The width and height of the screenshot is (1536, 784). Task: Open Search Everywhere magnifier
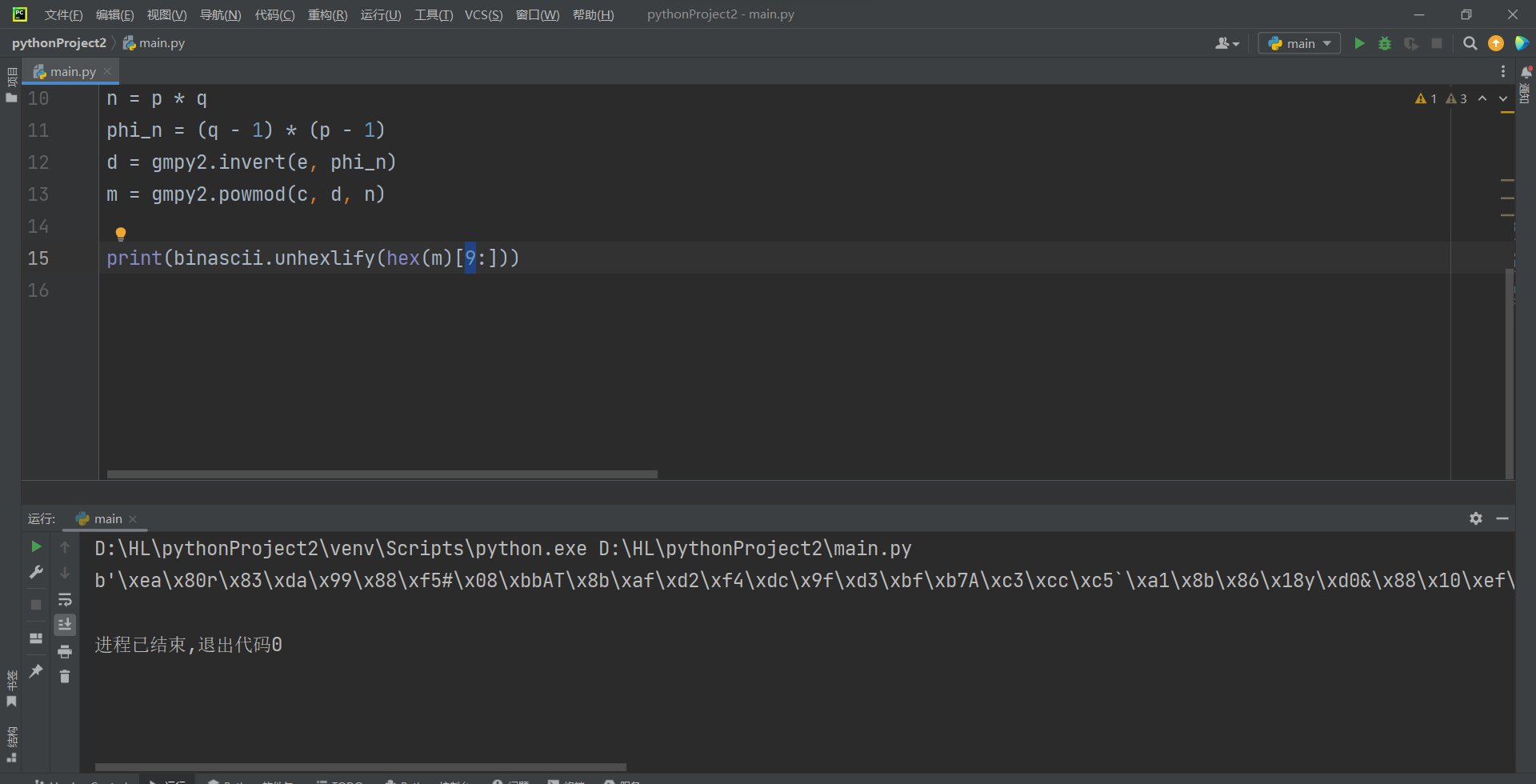tap(1470, 43)
